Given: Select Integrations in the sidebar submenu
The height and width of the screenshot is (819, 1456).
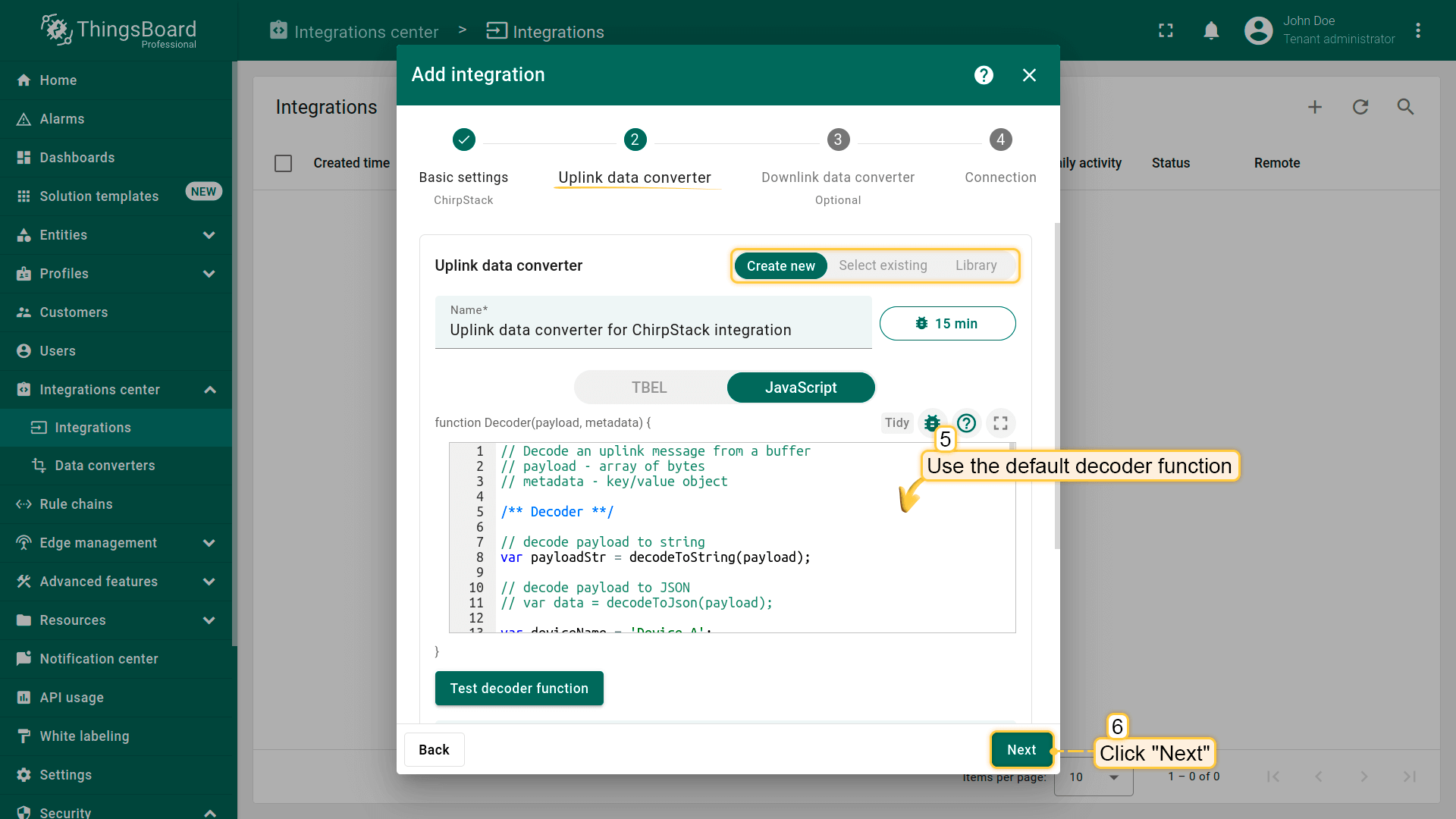Looking at the screenshot, I should coord(116,428).
